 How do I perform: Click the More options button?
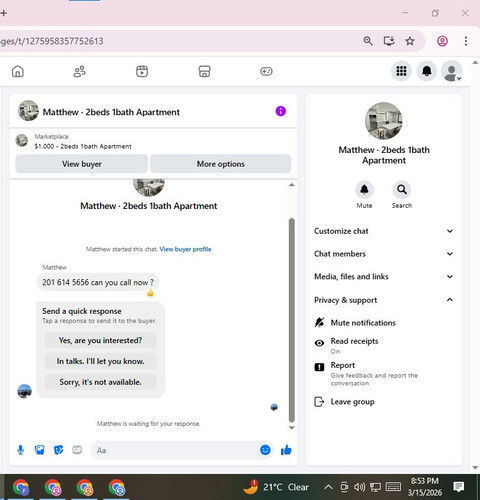221,164
